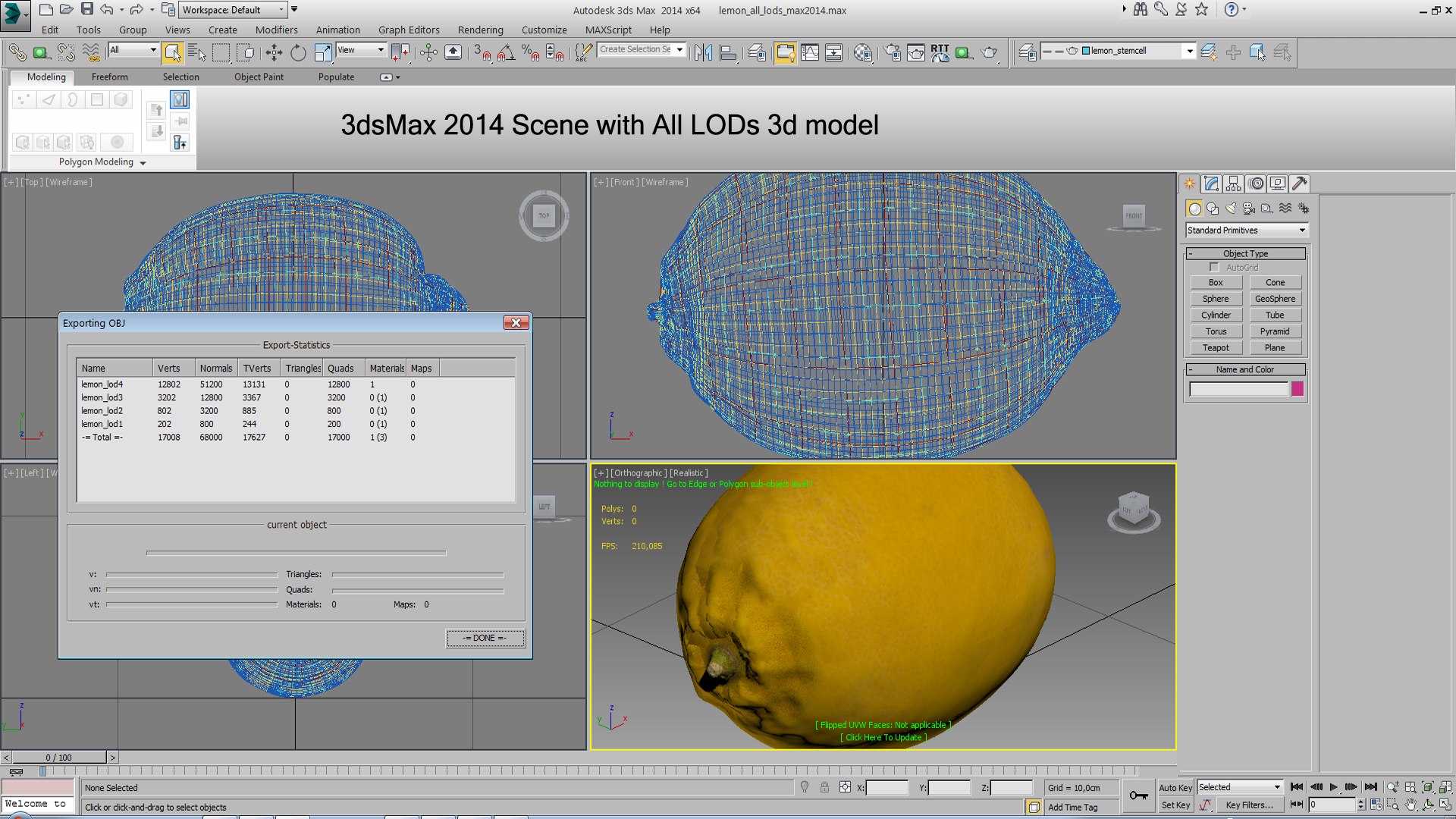The width and height of the screenshot is (1456, 819).
Task: Click the current frame number field
Action: [1332, 805]
